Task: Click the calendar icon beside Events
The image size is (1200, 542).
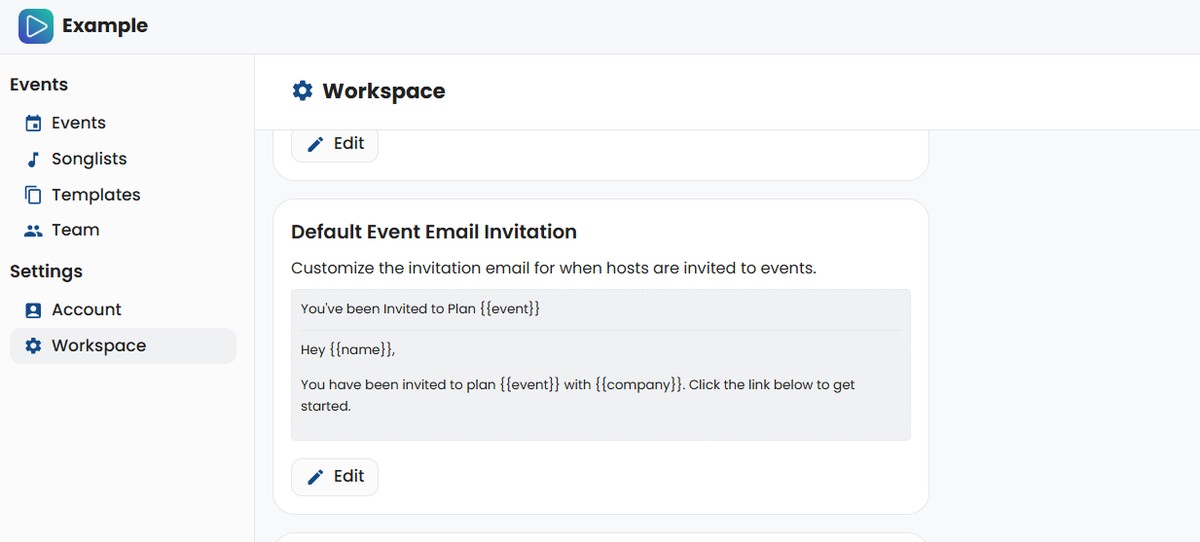Action: (x=33, y=123)
